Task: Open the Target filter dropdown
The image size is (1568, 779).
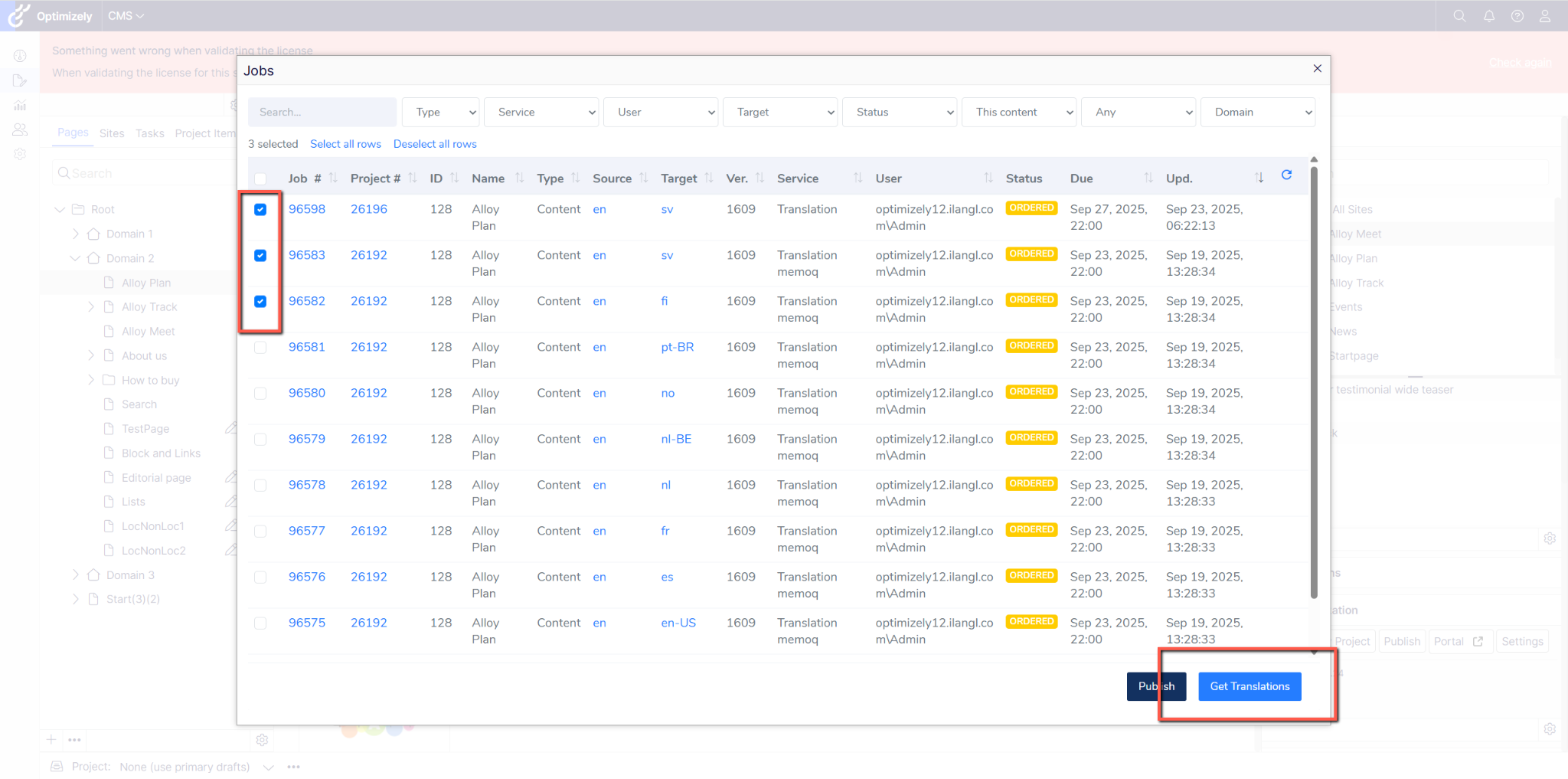Action: [780, 112]
